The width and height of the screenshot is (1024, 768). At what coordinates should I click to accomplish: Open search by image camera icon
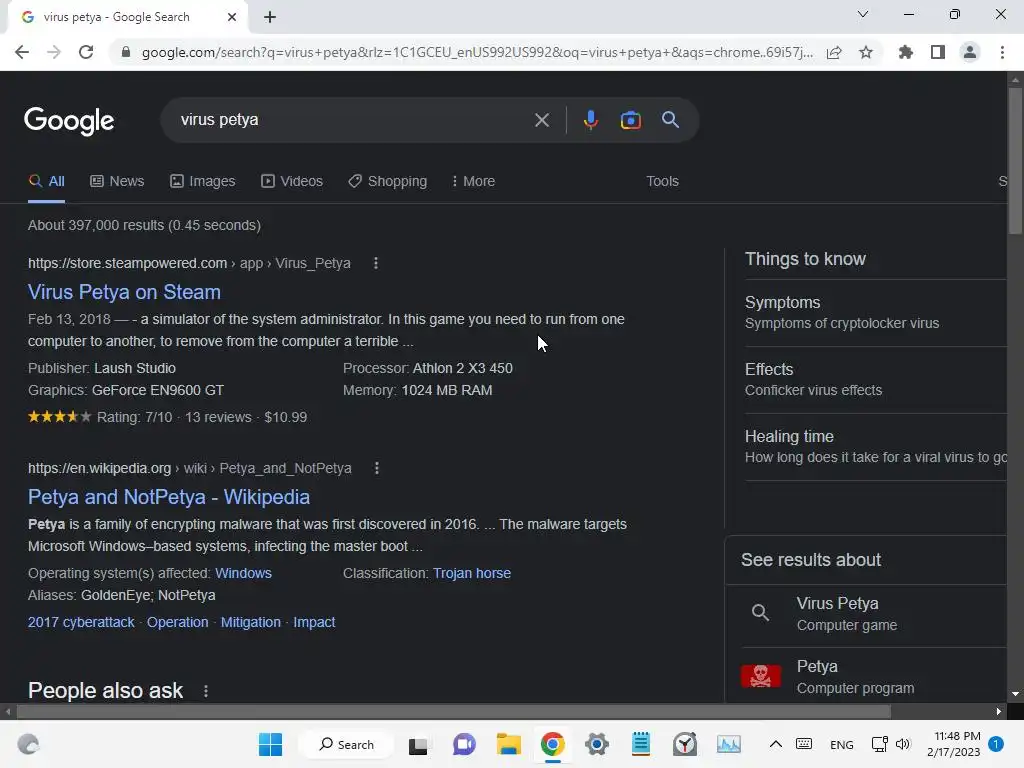tap(630, 120)
